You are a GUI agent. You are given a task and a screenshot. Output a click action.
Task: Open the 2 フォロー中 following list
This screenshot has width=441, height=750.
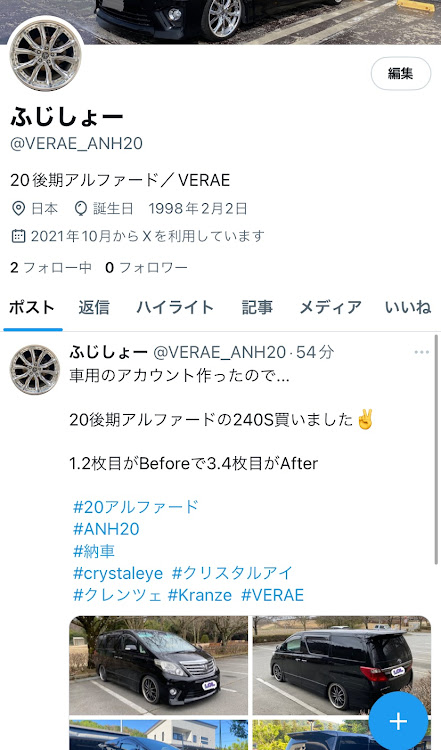tap(51, 267)
